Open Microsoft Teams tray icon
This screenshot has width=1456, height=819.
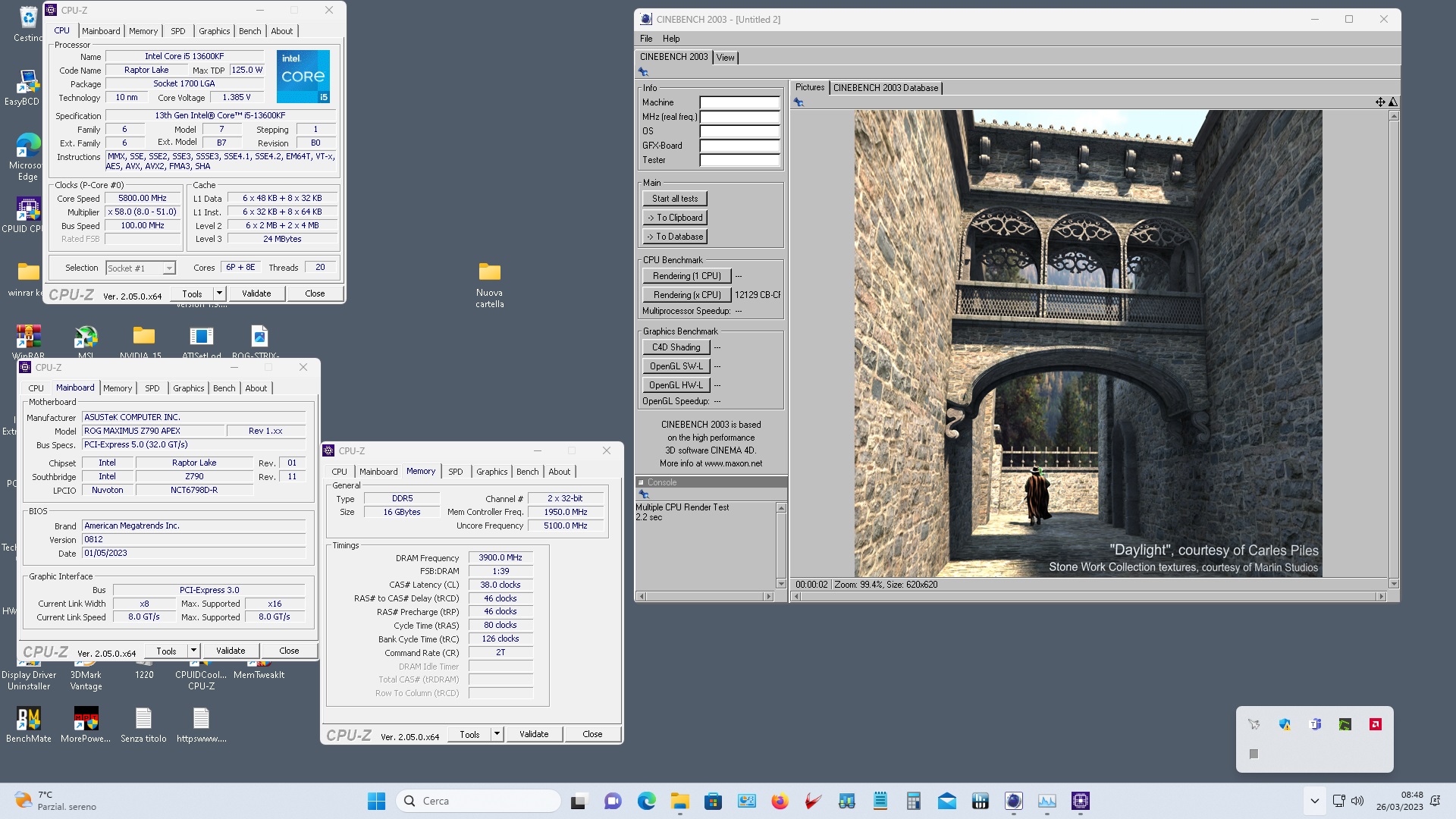pyautogui.click(x=1315, y=724)
